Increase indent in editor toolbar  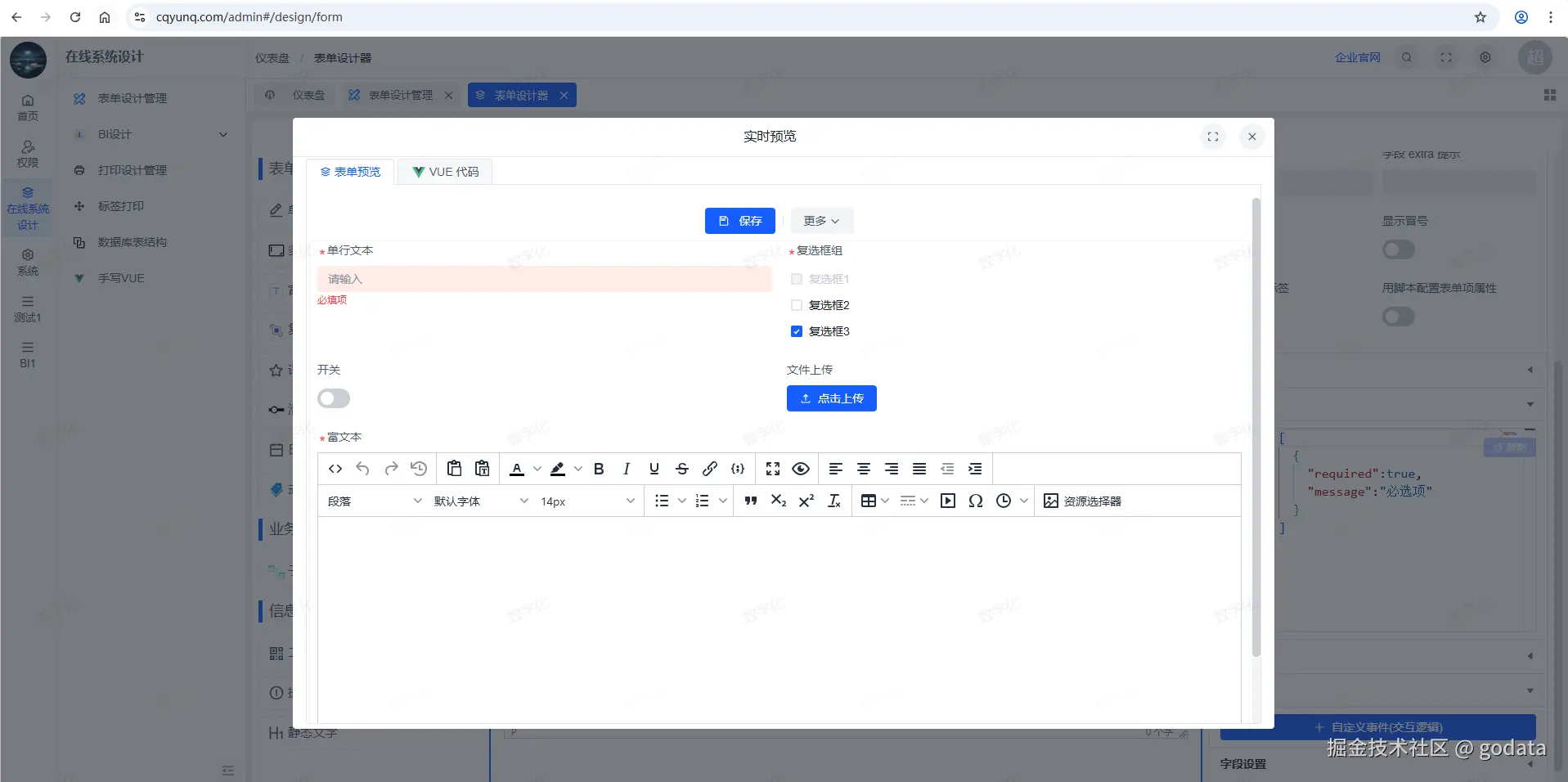[975, 469]
